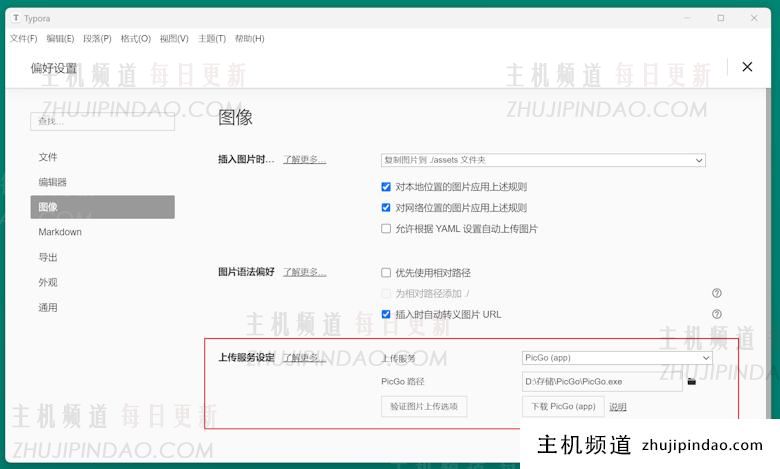Open the 段落(P) menu

click(x=97, y=38)
